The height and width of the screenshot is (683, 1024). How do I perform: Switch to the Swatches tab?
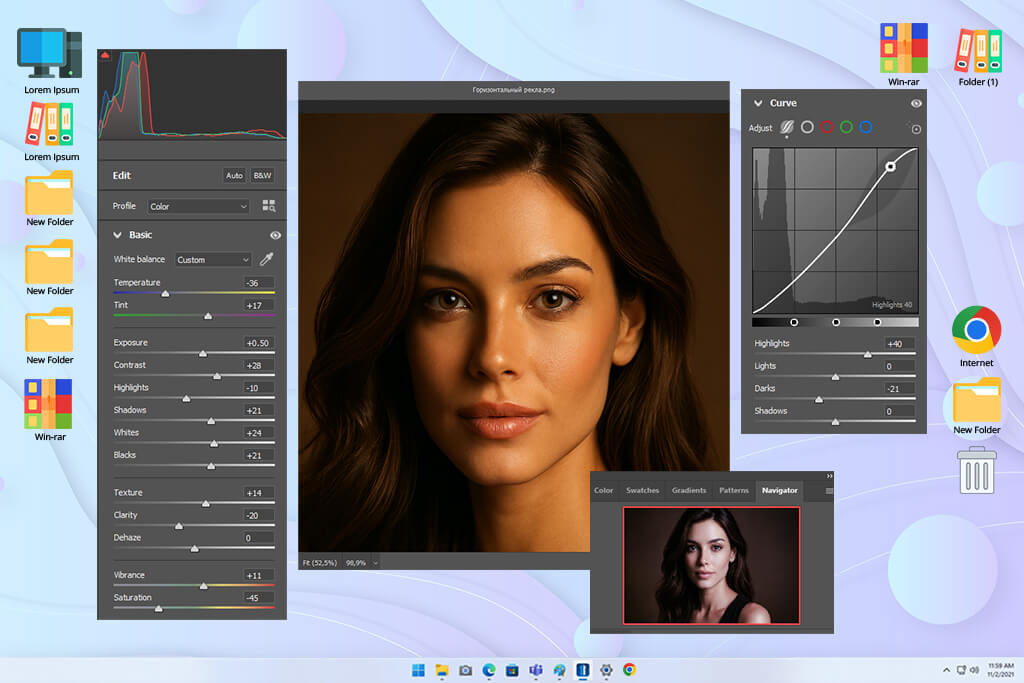[643, 490]
